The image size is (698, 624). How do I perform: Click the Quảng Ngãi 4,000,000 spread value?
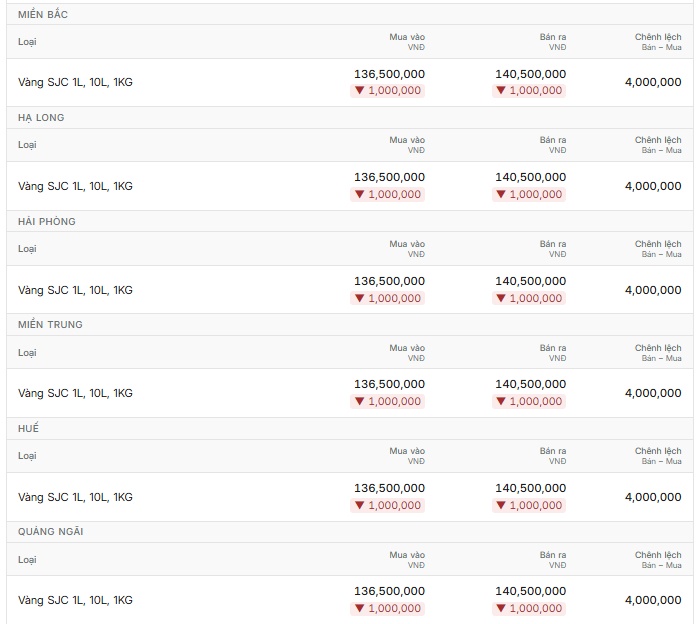[x=653, y=600]
